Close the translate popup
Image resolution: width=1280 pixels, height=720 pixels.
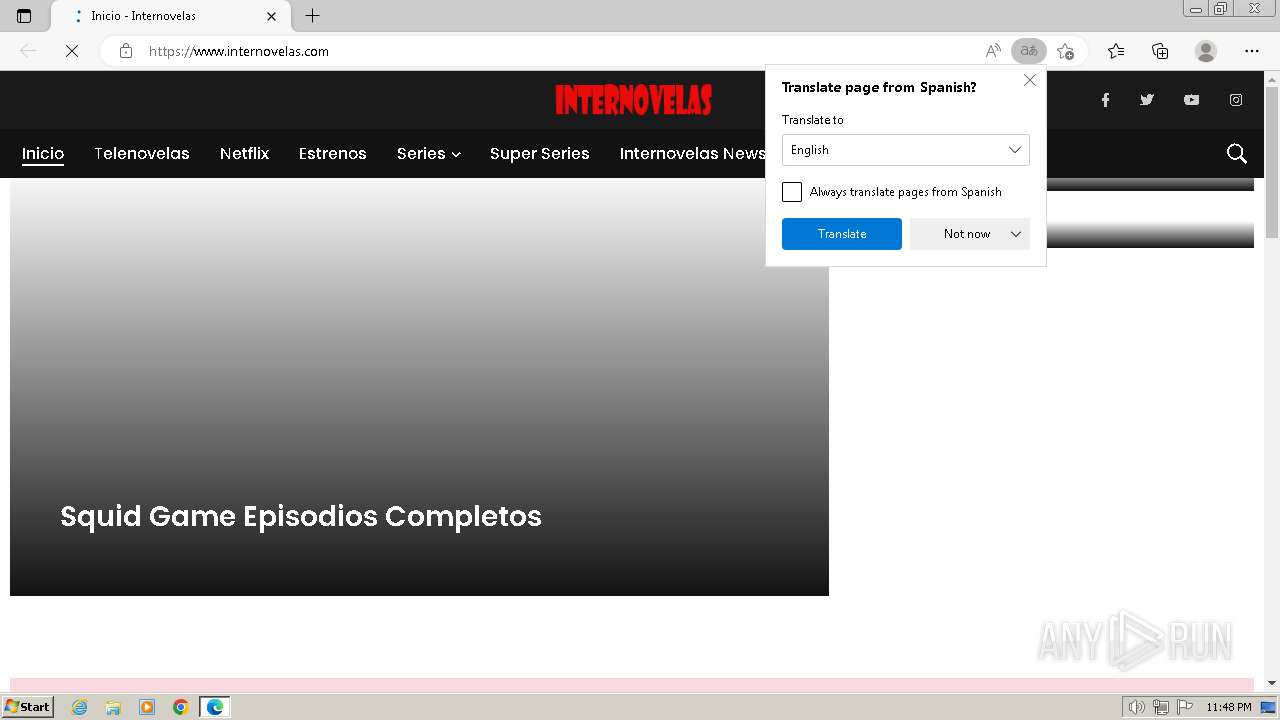click(1030, 80)
